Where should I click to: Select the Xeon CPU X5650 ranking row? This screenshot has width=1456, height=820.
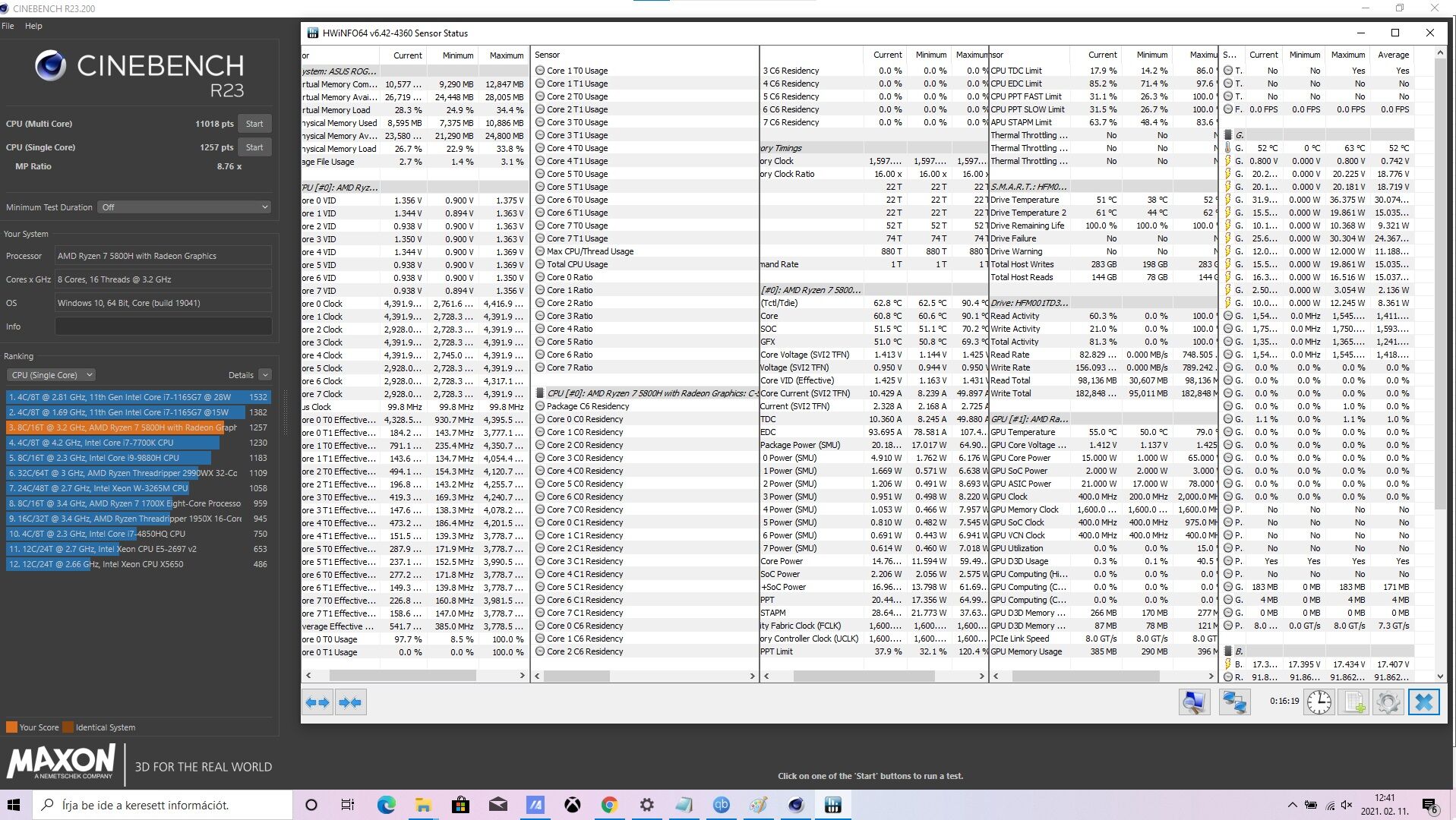point(137,564)
